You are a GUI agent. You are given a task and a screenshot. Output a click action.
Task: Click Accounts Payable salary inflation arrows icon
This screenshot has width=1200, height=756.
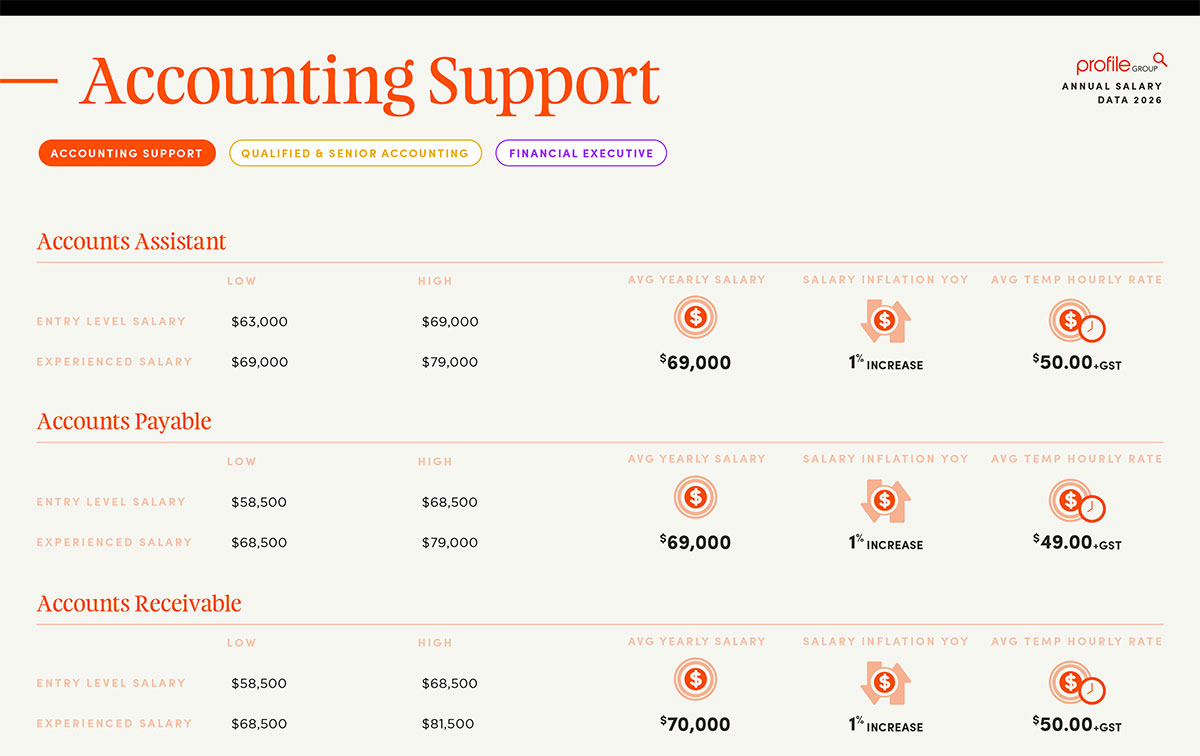point(885,501)
